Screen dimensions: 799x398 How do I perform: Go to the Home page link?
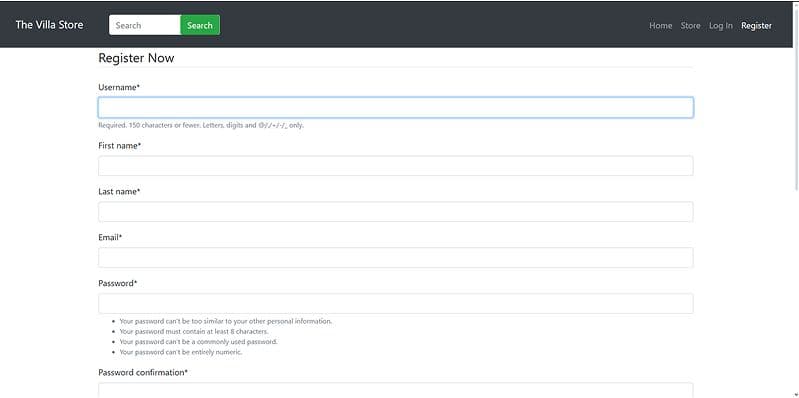(660, 25)
